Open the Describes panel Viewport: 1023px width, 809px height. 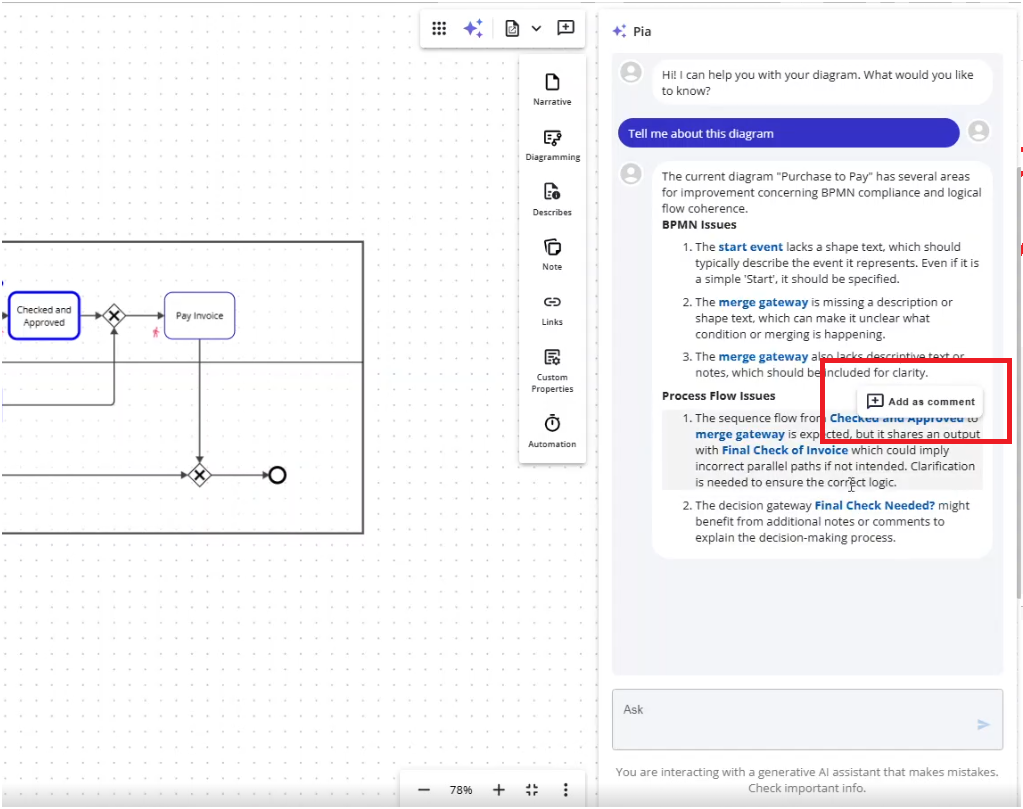(x=552, y=198)
